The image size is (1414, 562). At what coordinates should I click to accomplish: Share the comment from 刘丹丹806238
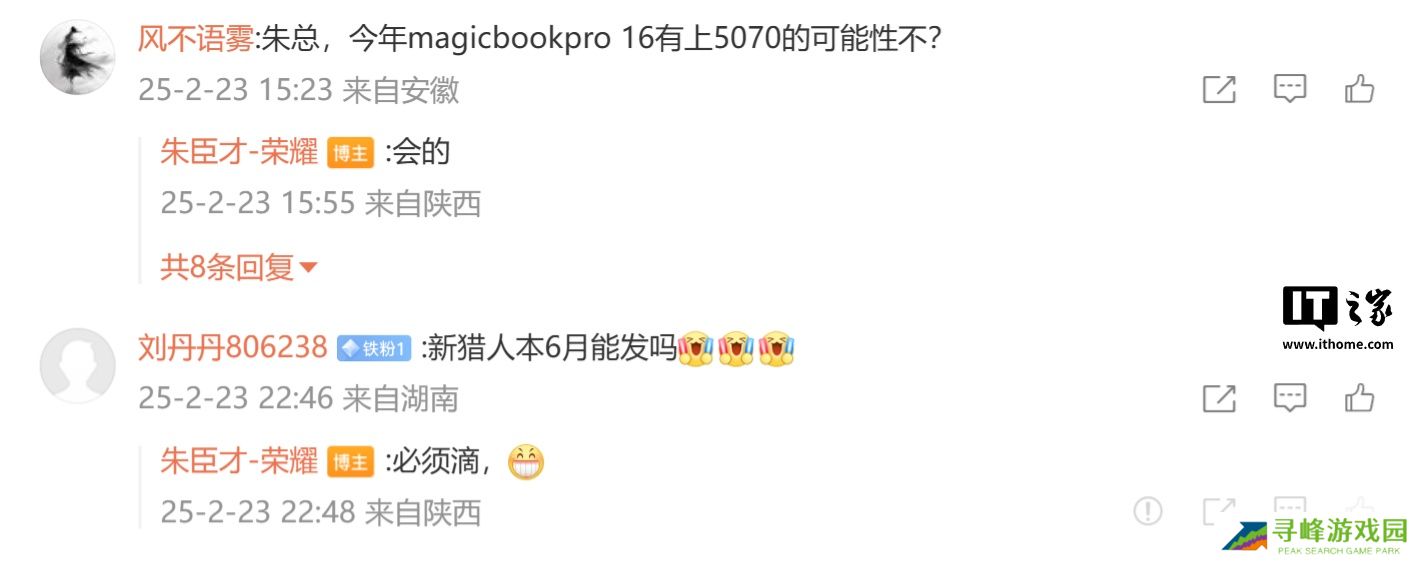pos(1219,398)
